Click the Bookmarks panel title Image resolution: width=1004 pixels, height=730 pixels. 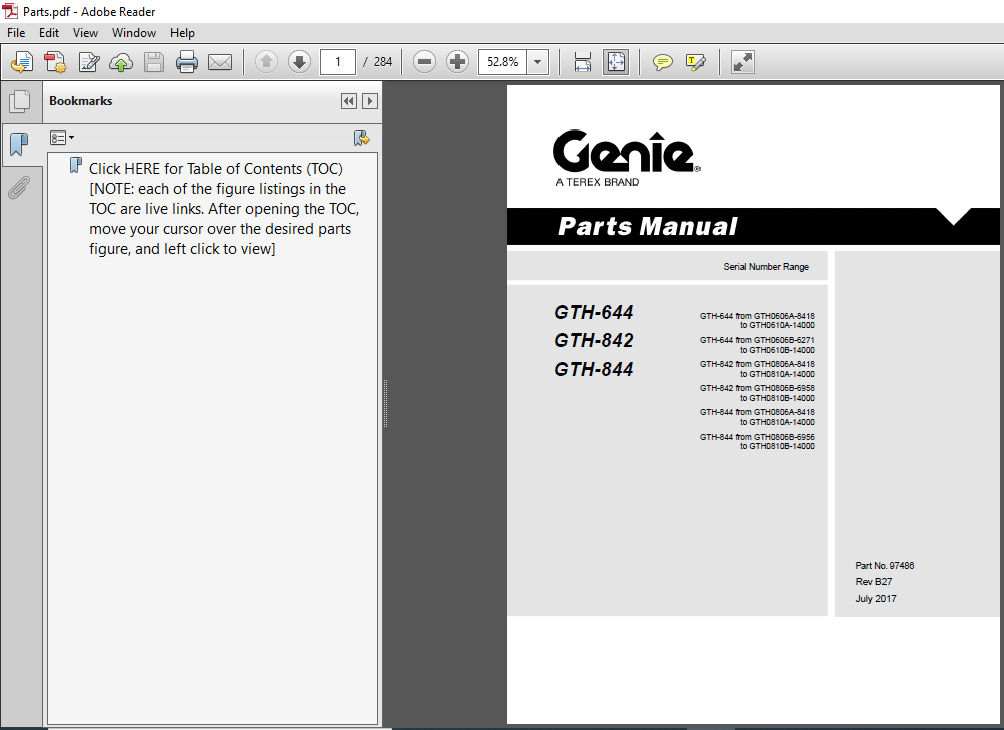click(x=81, y=101)
